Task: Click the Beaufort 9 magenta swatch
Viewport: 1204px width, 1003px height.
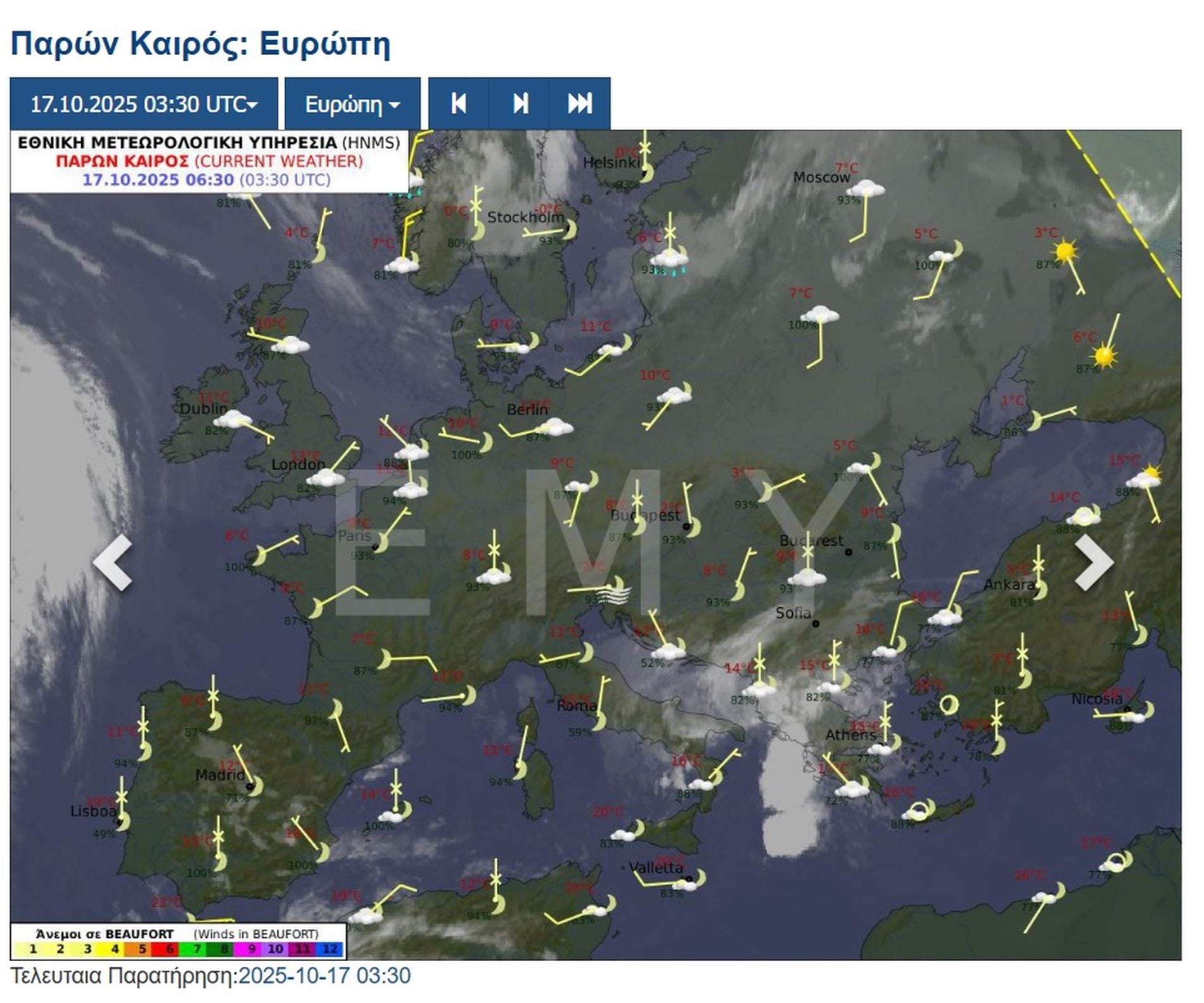Action: (251, 949)
